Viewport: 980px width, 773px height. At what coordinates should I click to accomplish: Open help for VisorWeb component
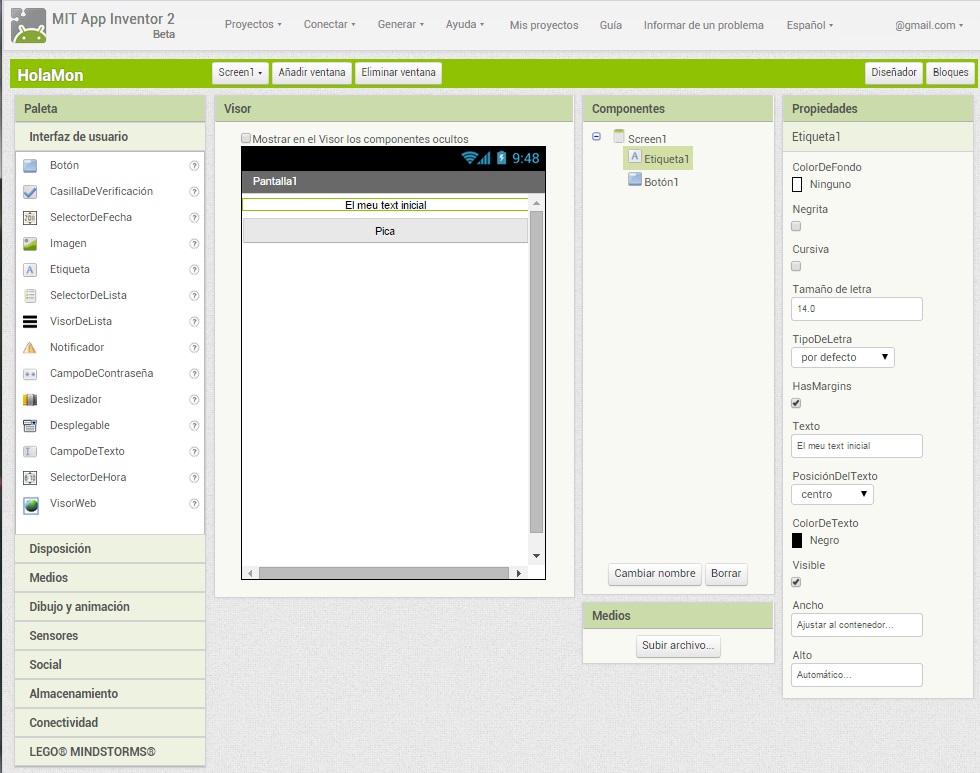(x=194, y=504)
